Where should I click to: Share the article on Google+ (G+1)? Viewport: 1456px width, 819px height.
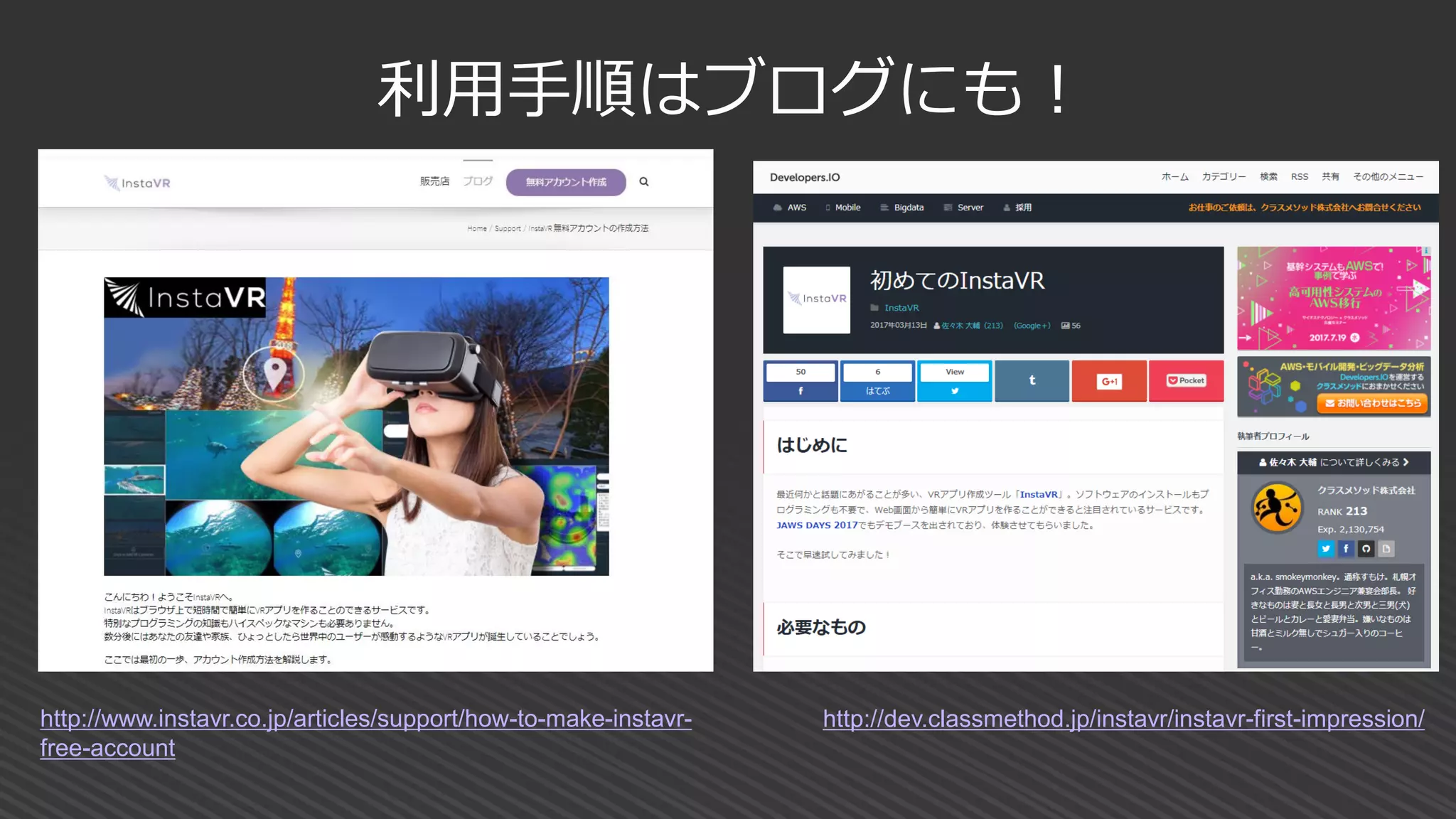pos(1109,381)
